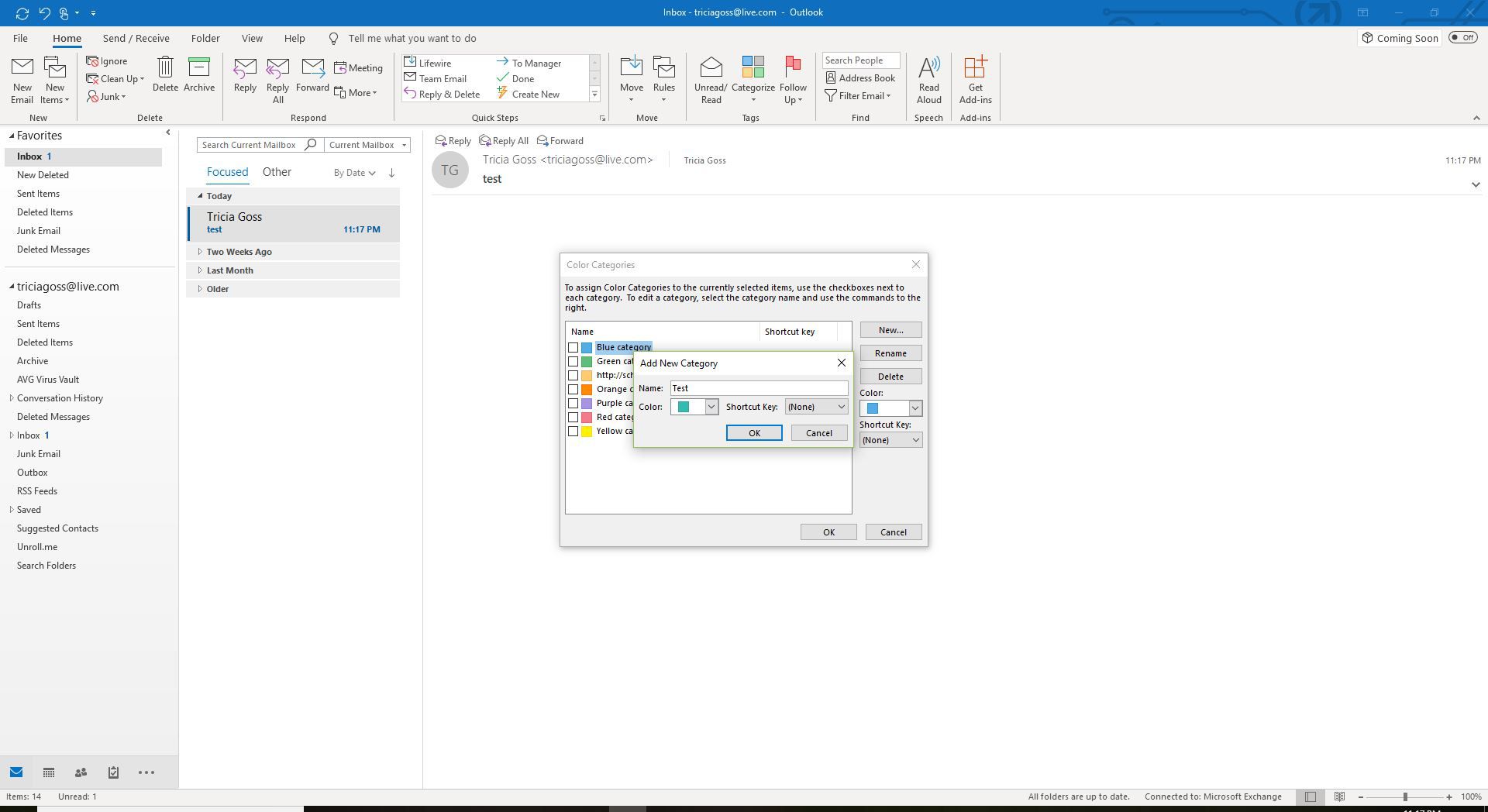Open the Help ribbon tab
This screenshot has width=1488, height=812.
click(294, 38)
